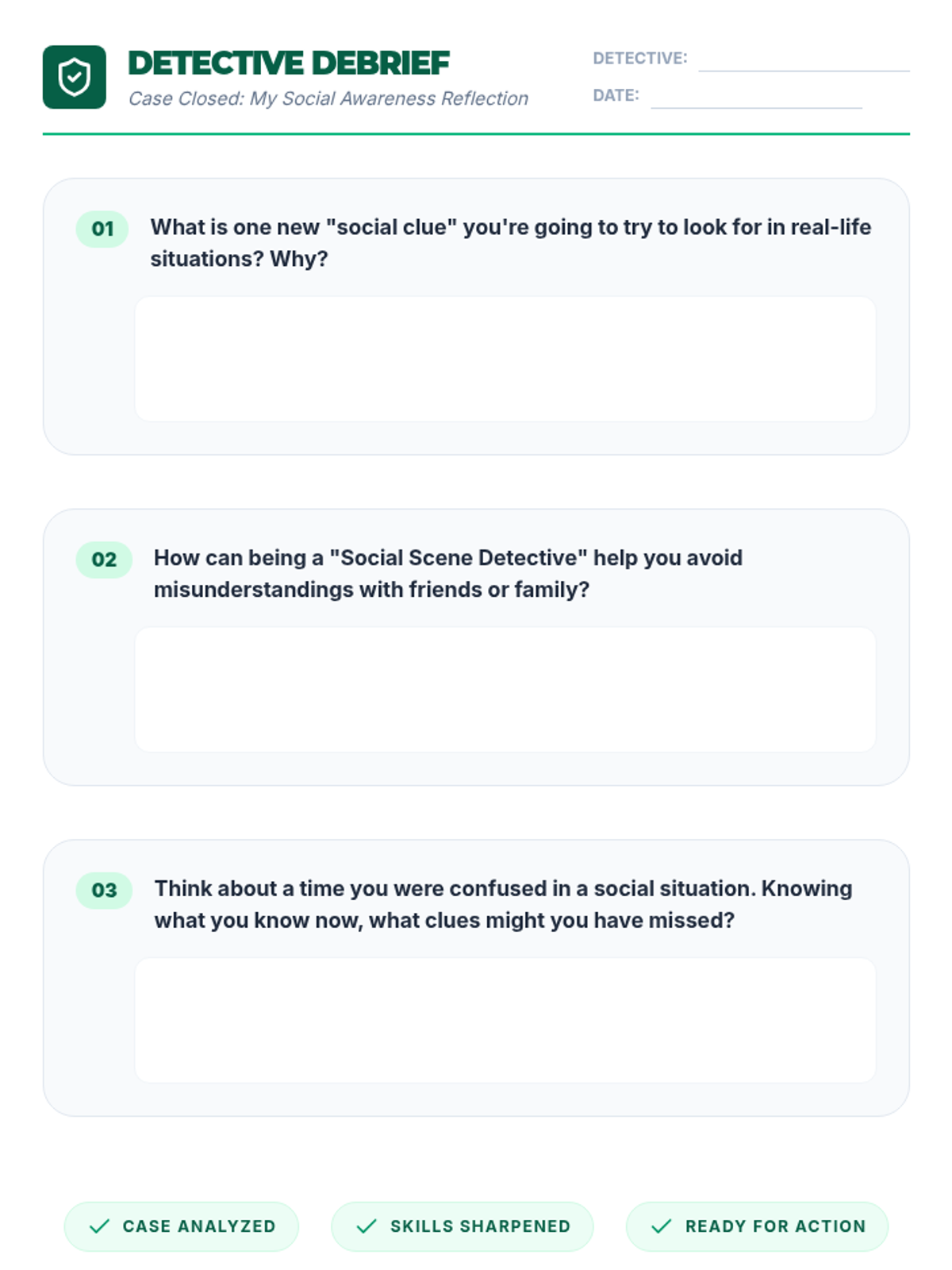Viewport: 952px width, 1270px height.
Task: Click the Date entry line
Action: click(755, 97)
